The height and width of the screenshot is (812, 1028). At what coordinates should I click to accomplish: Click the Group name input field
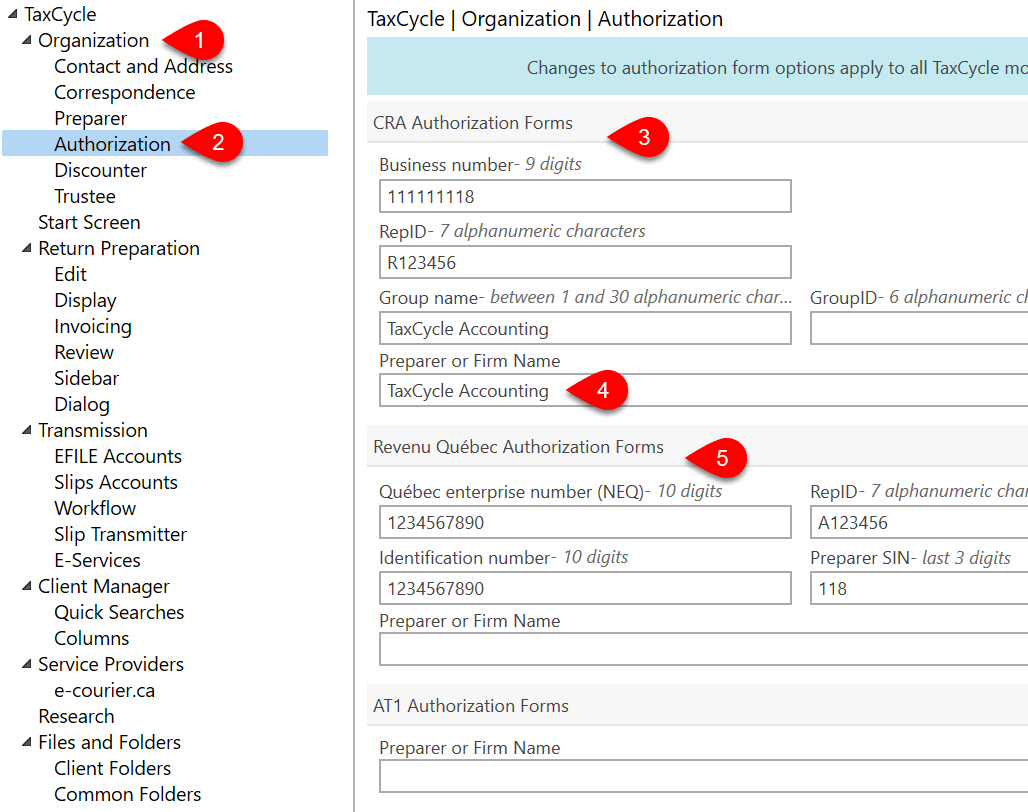click(585, 328)
